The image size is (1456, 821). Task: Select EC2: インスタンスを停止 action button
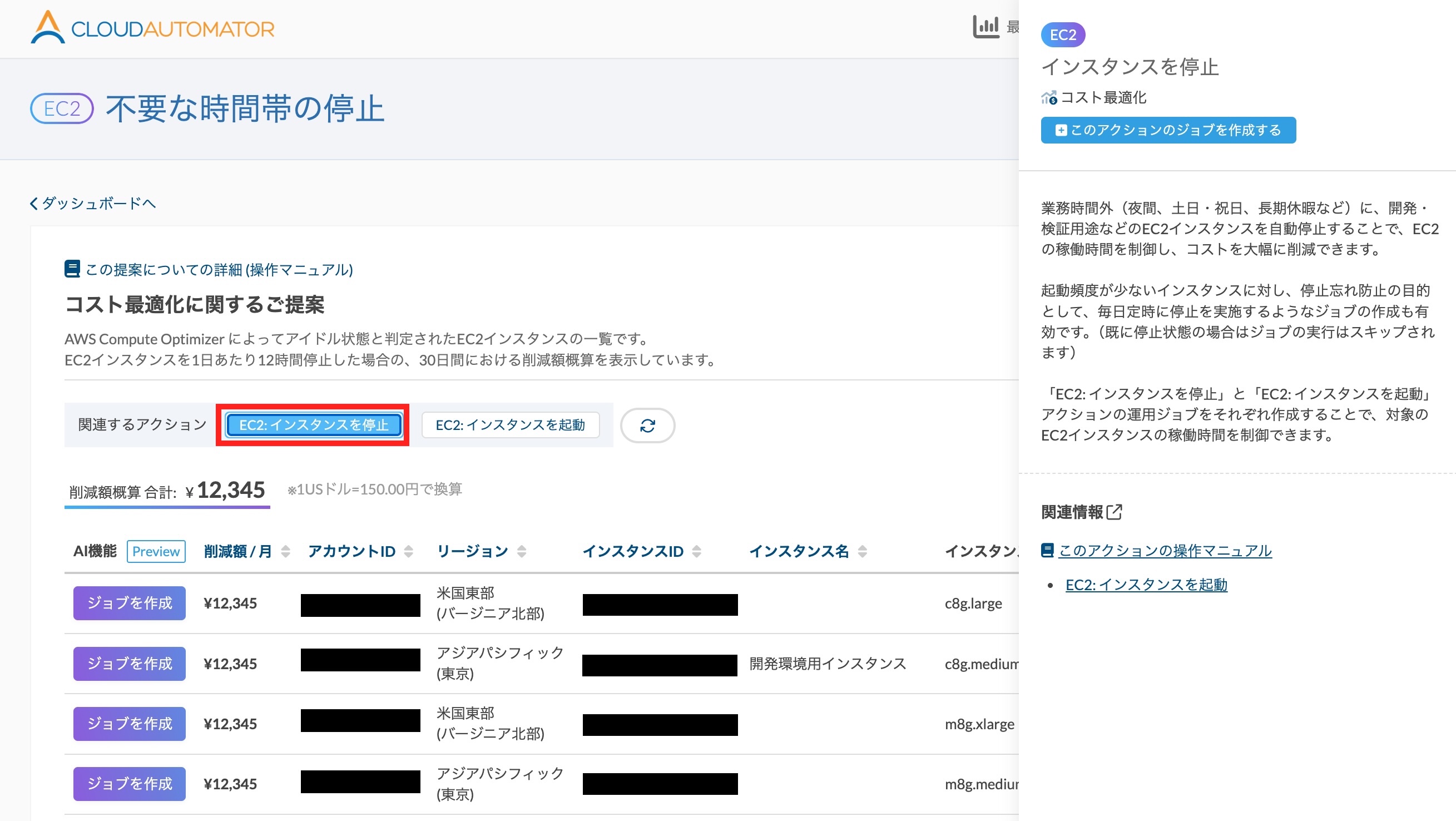[314, 425]
